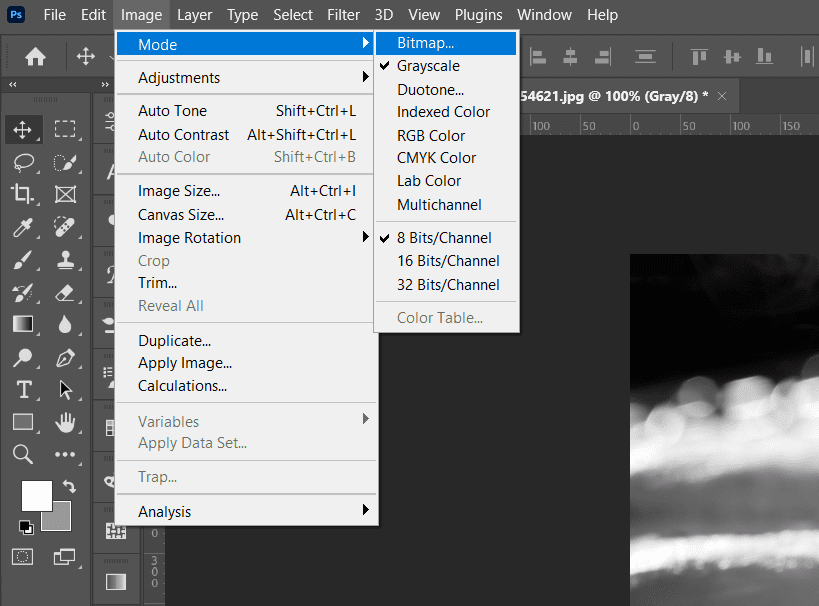Screen dimensions: 819x606
Task: Select the Eraser tool
Action: point(65,293)
